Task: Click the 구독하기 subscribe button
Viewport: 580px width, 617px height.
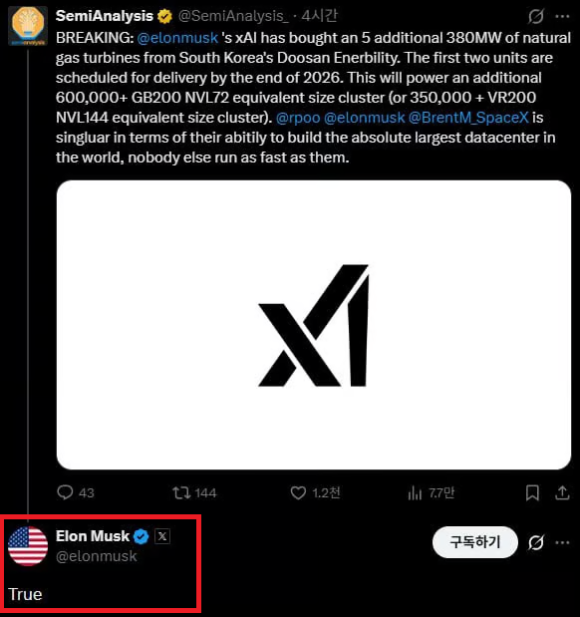Action: pos(475,542)
